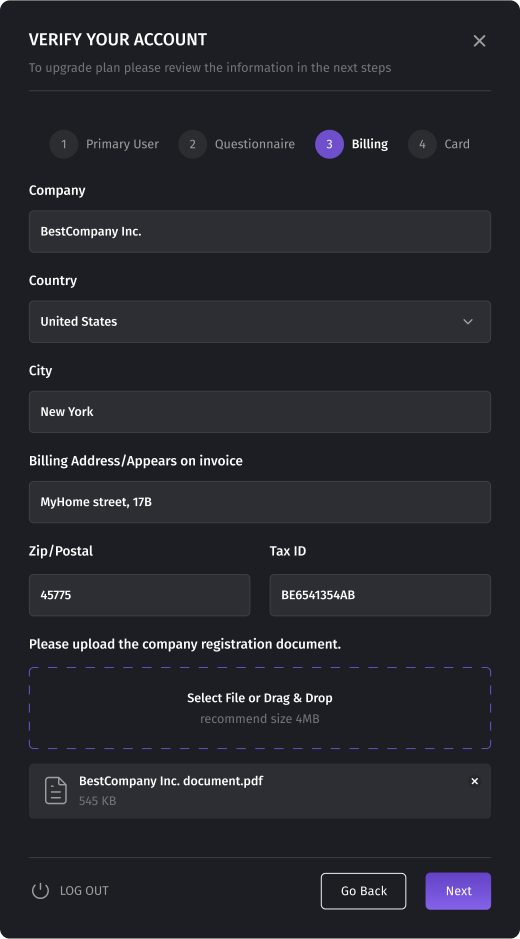Go to the Card step label
520x939 pixels.
pos(457,144)
